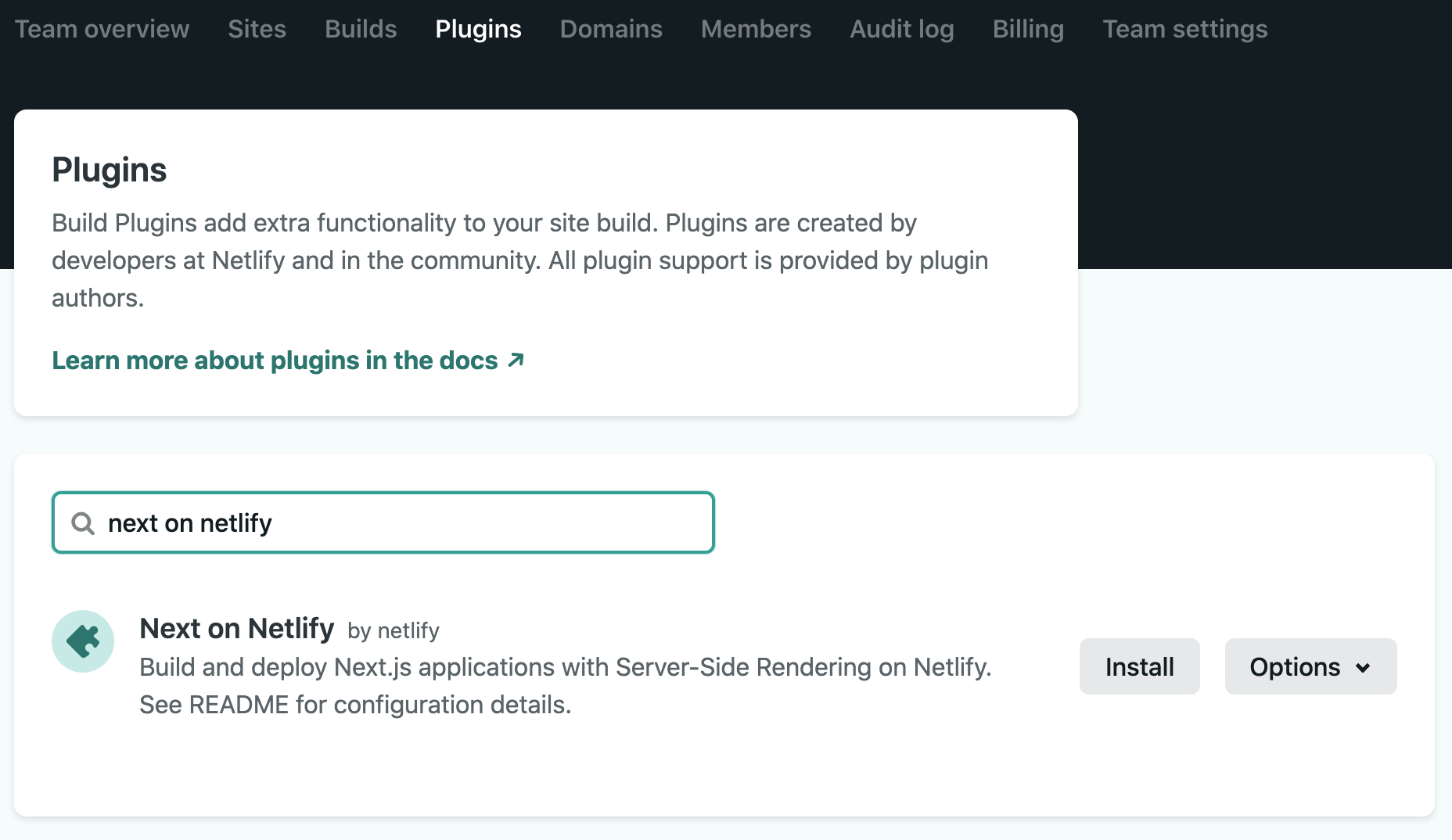The height and width of the screenshot is (840, 1452).
Task: Click the external link arrow after docs link
Action: [516, 361]
